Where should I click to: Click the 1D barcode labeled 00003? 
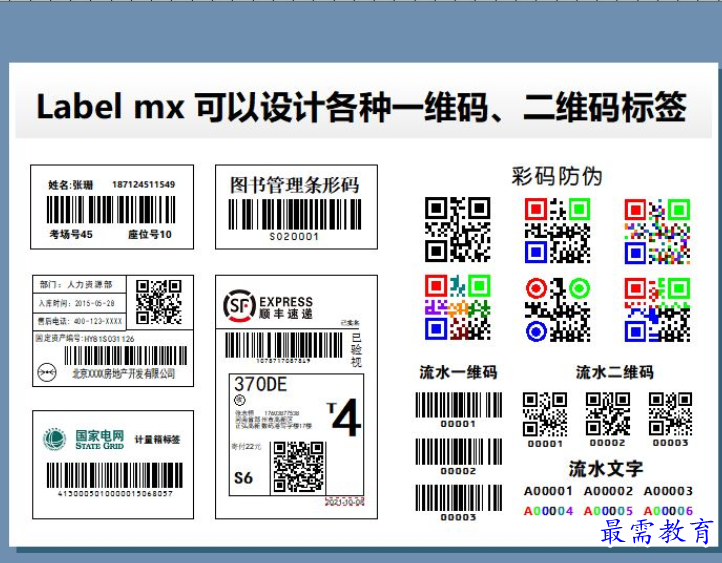click(459, 498)
